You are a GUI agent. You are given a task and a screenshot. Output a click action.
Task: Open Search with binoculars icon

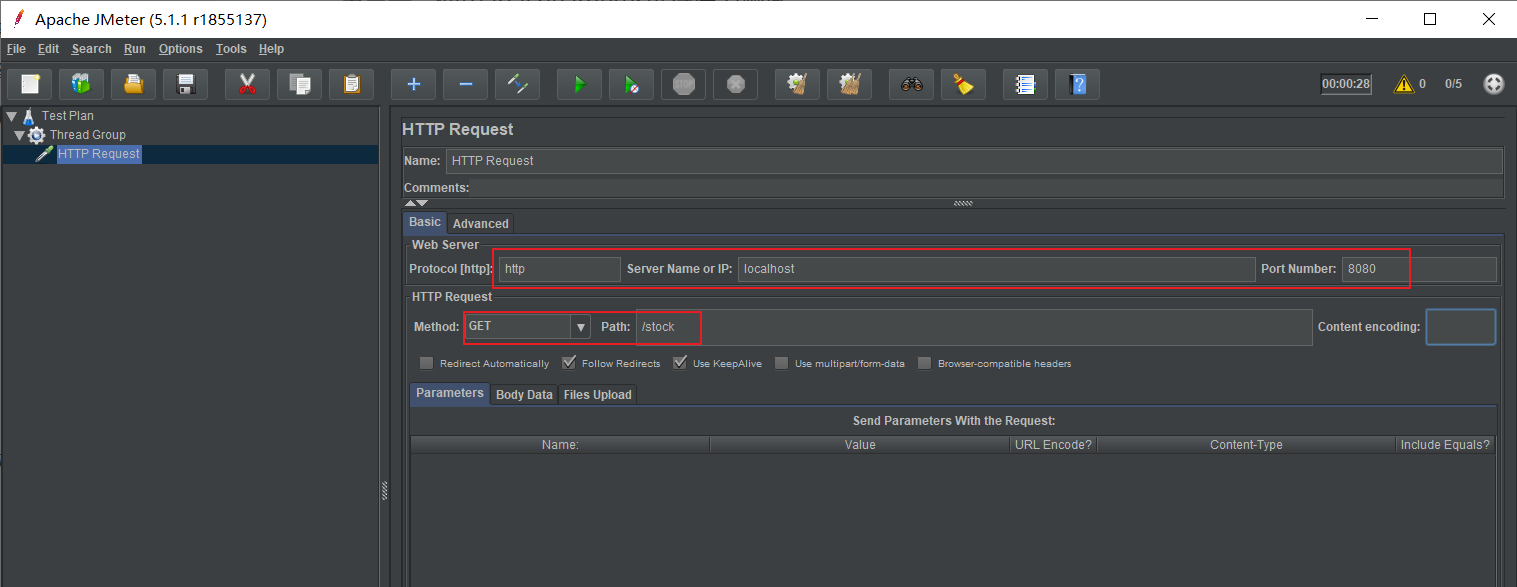tap(911, 84)
